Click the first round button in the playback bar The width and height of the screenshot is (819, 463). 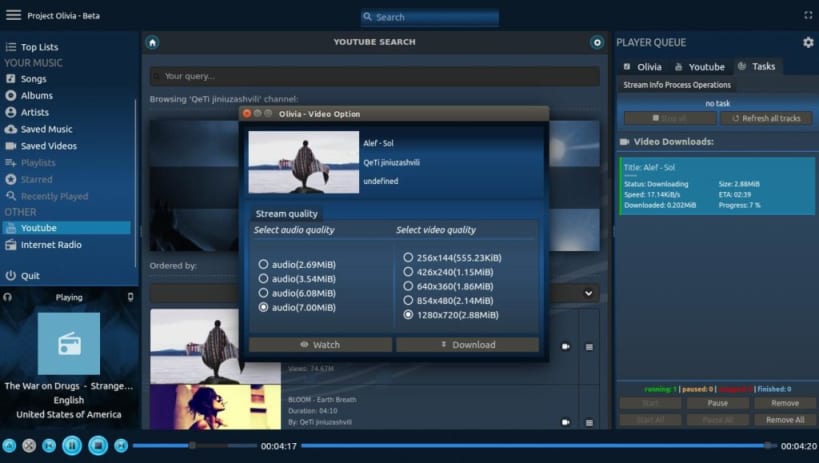[9, 446]
